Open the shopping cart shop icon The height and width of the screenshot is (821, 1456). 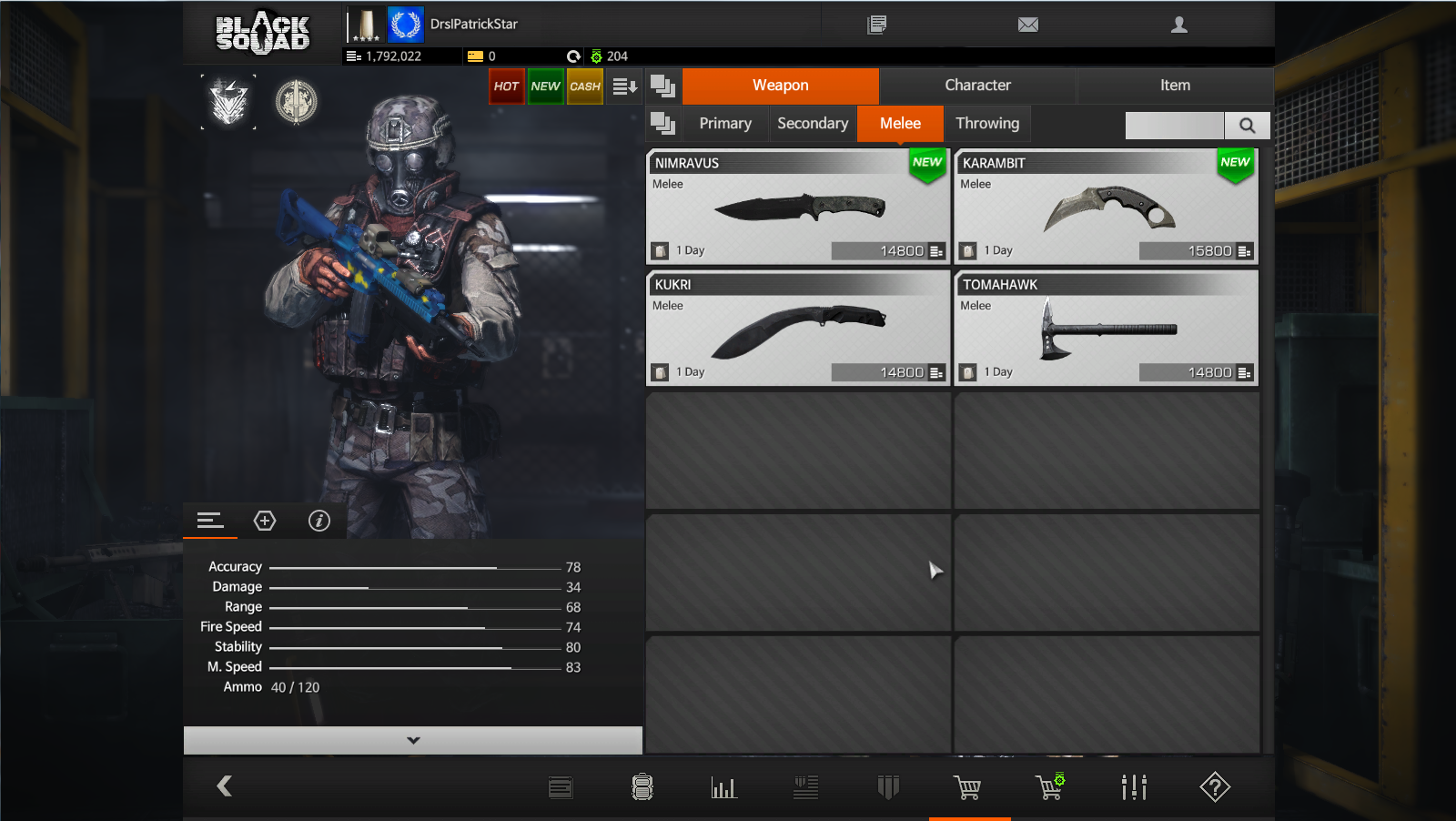pos(967,787)
